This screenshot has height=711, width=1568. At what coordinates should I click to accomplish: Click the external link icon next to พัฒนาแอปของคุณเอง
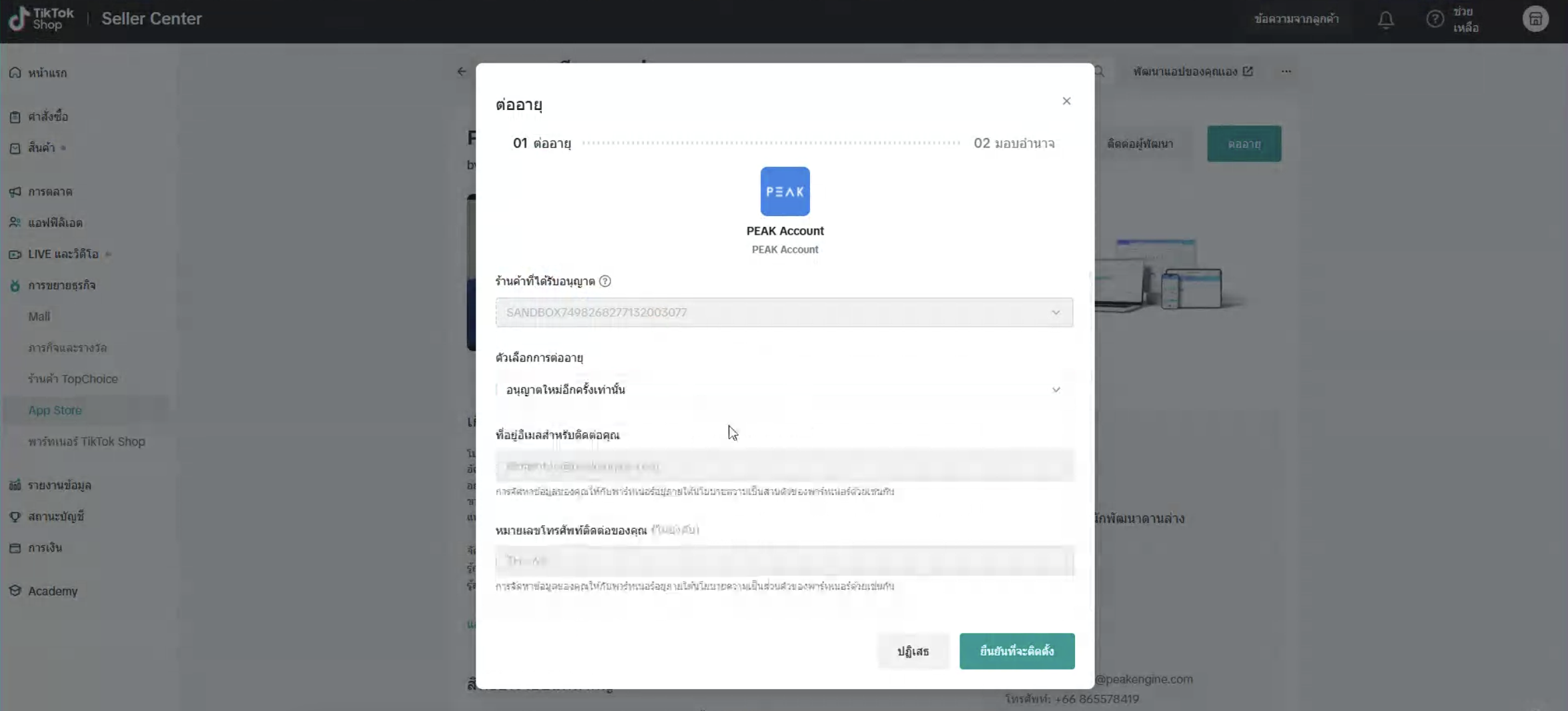(1248, 71)
